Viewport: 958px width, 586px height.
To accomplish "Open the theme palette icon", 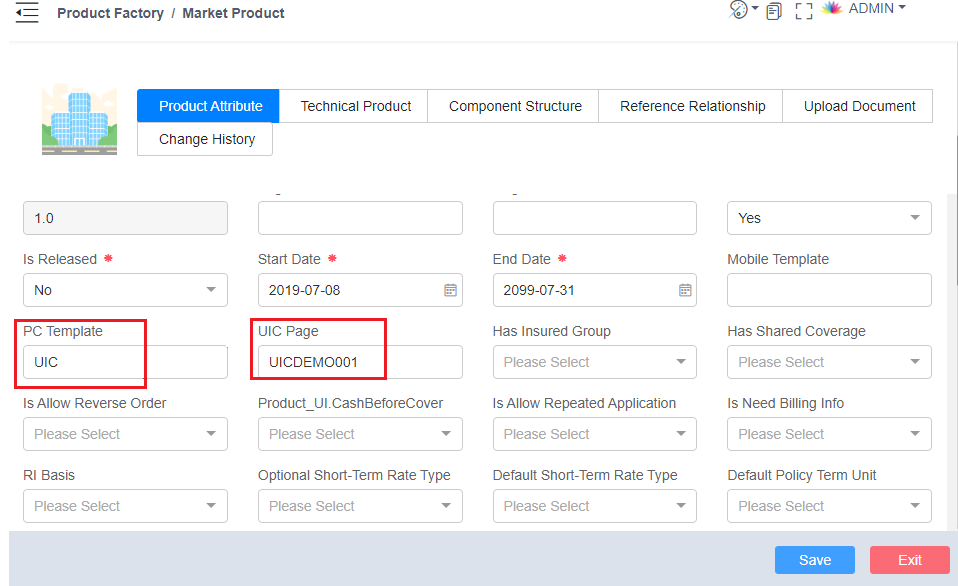I will point(739,10).
